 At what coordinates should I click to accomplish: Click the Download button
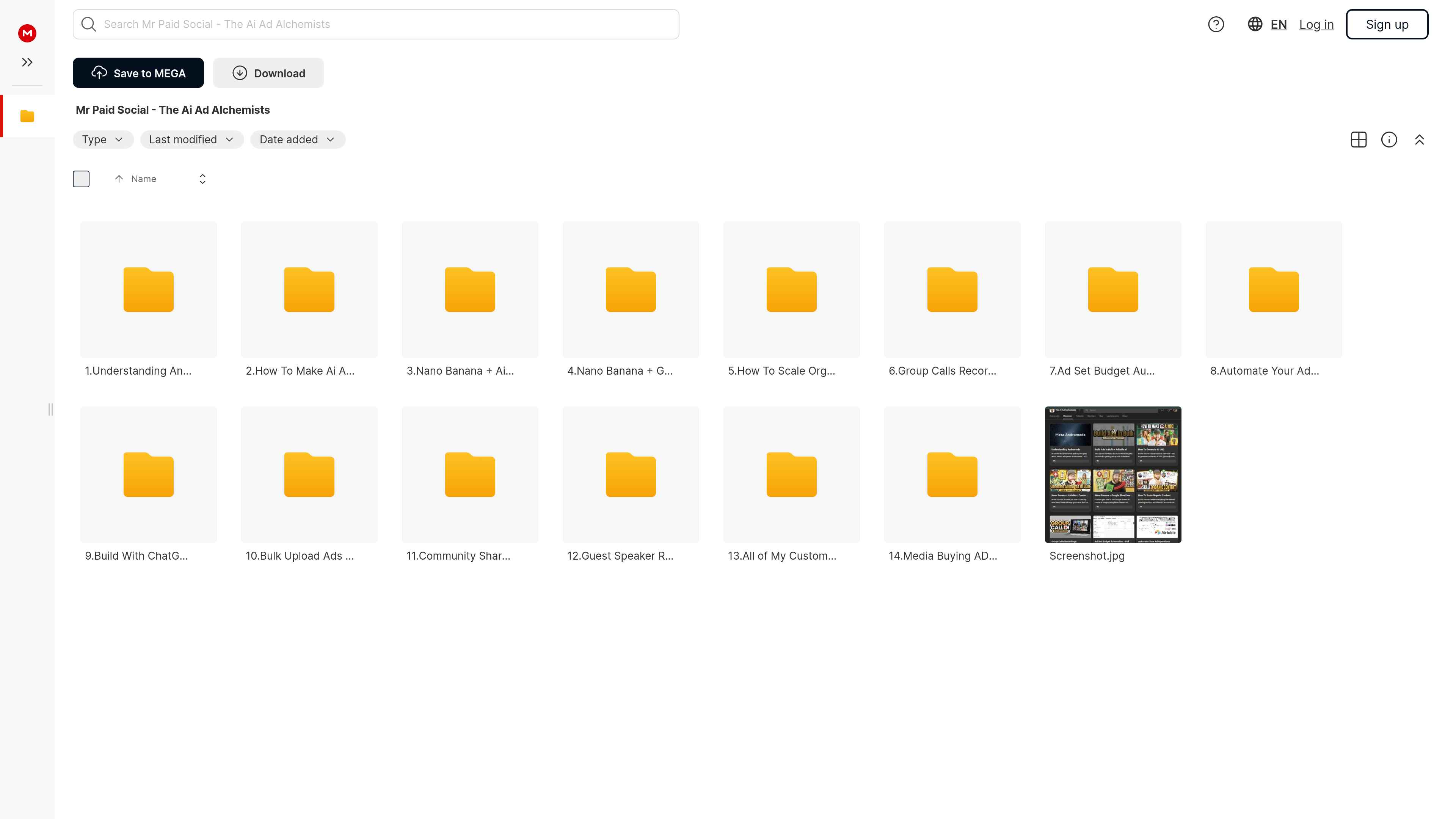268,73
